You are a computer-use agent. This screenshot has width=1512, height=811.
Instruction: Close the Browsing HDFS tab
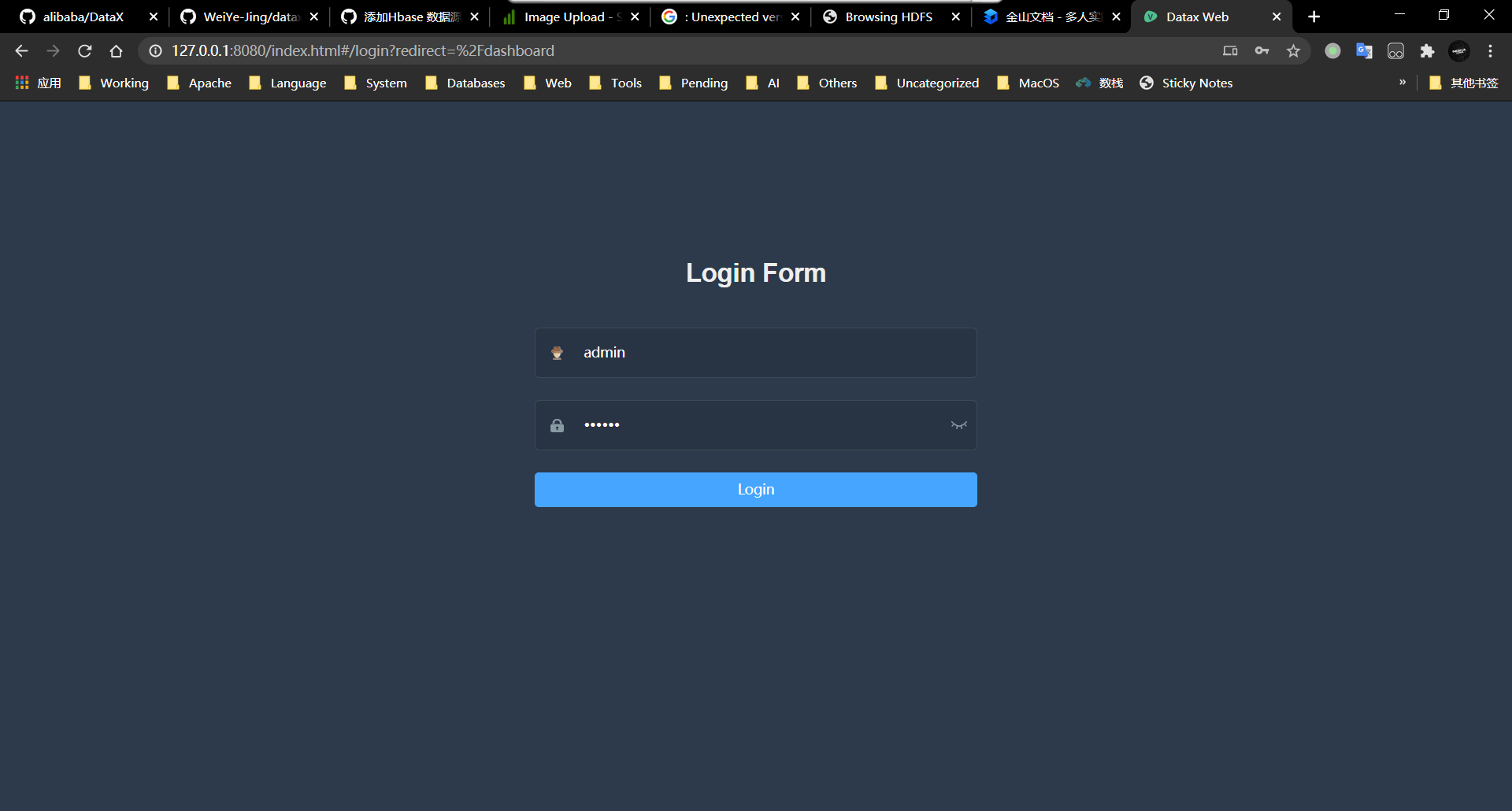(x=956, y=17)
